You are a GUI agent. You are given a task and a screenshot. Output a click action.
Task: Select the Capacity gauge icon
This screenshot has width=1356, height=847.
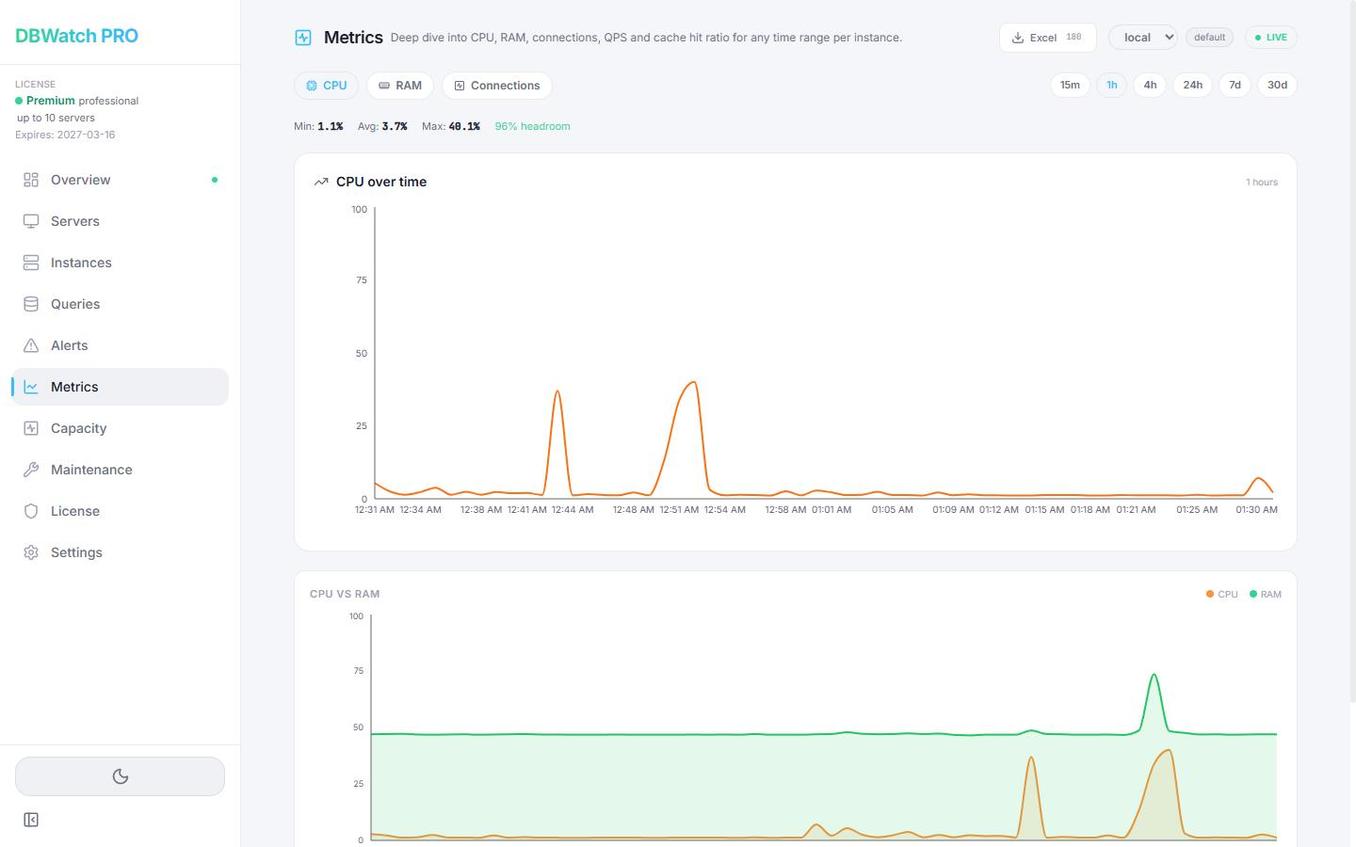[x=32, y=428]
